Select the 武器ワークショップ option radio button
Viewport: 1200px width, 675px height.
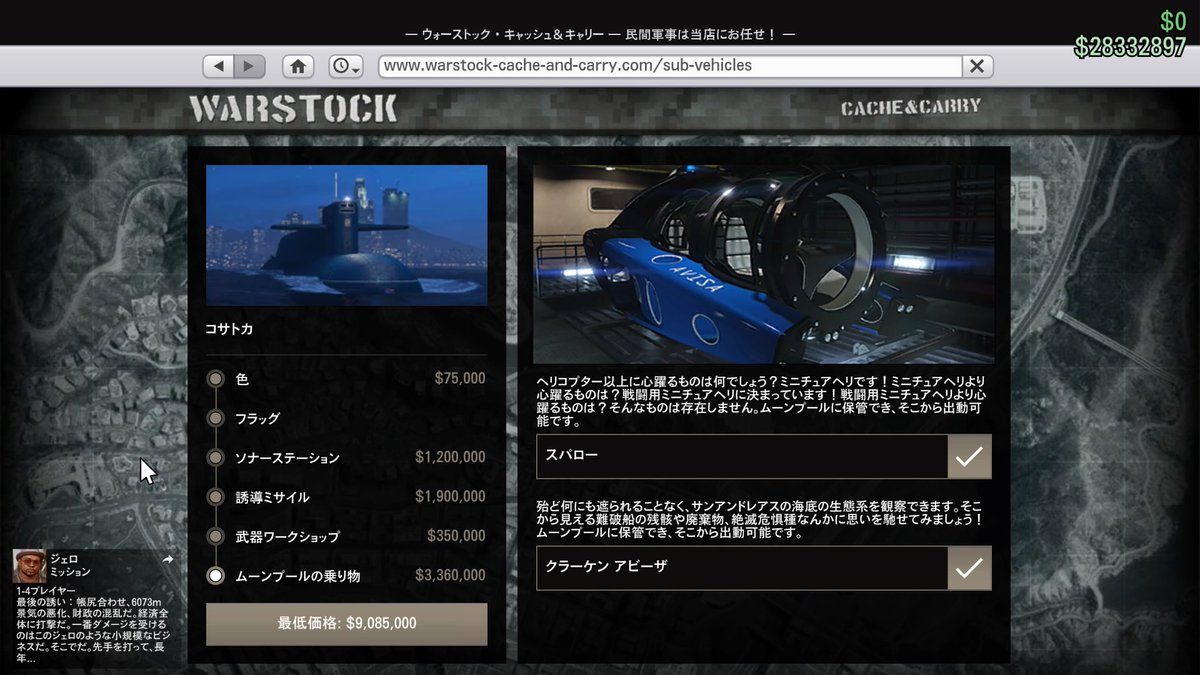[215, 536]
